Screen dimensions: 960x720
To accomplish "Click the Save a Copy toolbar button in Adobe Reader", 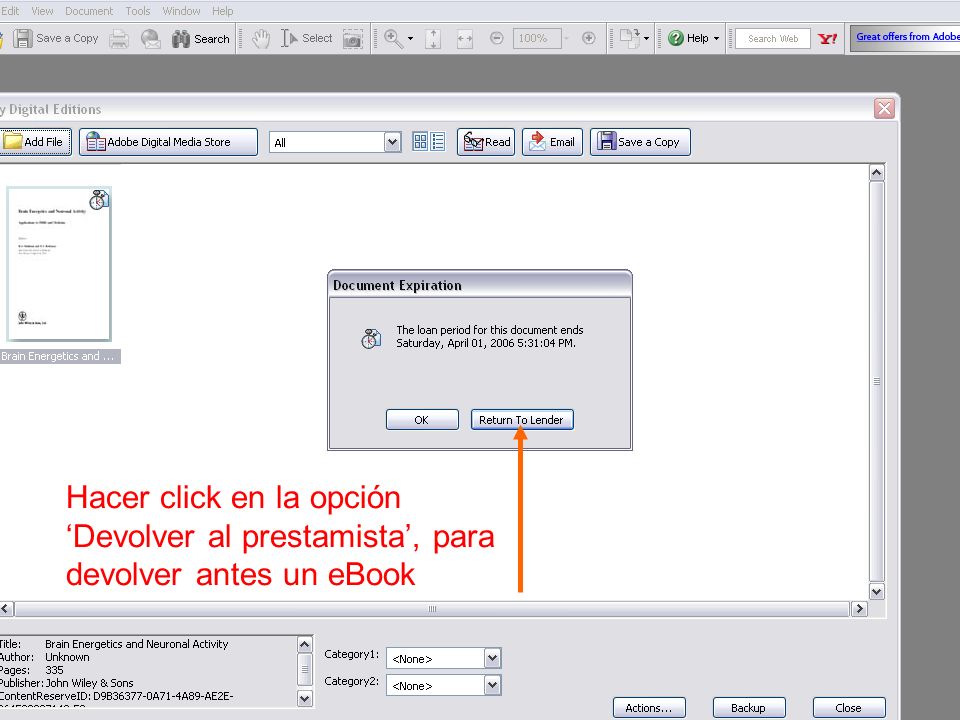I will pyautogui.click(x=56, y=39).
